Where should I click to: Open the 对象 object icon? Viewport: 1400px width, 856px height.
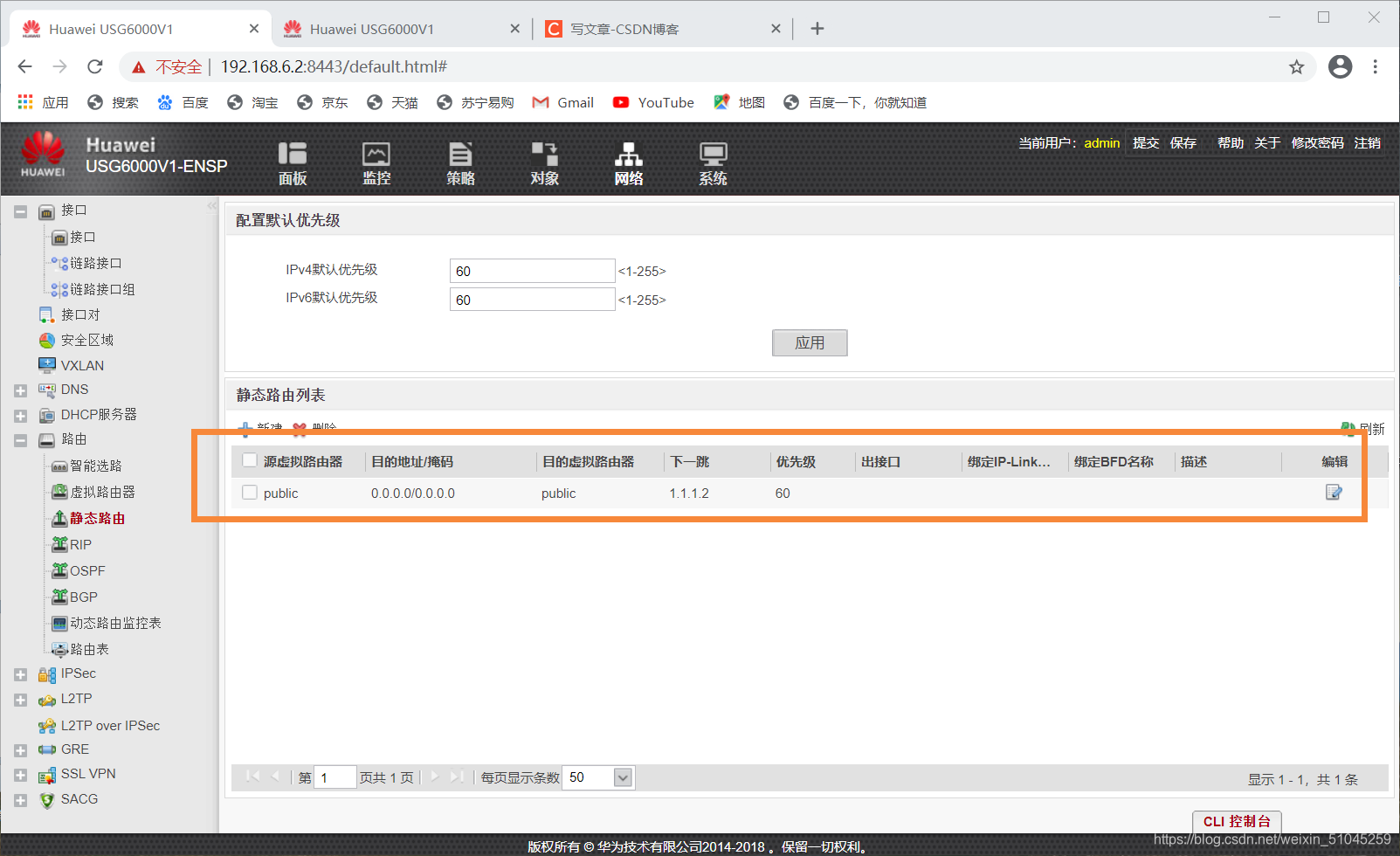coord(544,163)
